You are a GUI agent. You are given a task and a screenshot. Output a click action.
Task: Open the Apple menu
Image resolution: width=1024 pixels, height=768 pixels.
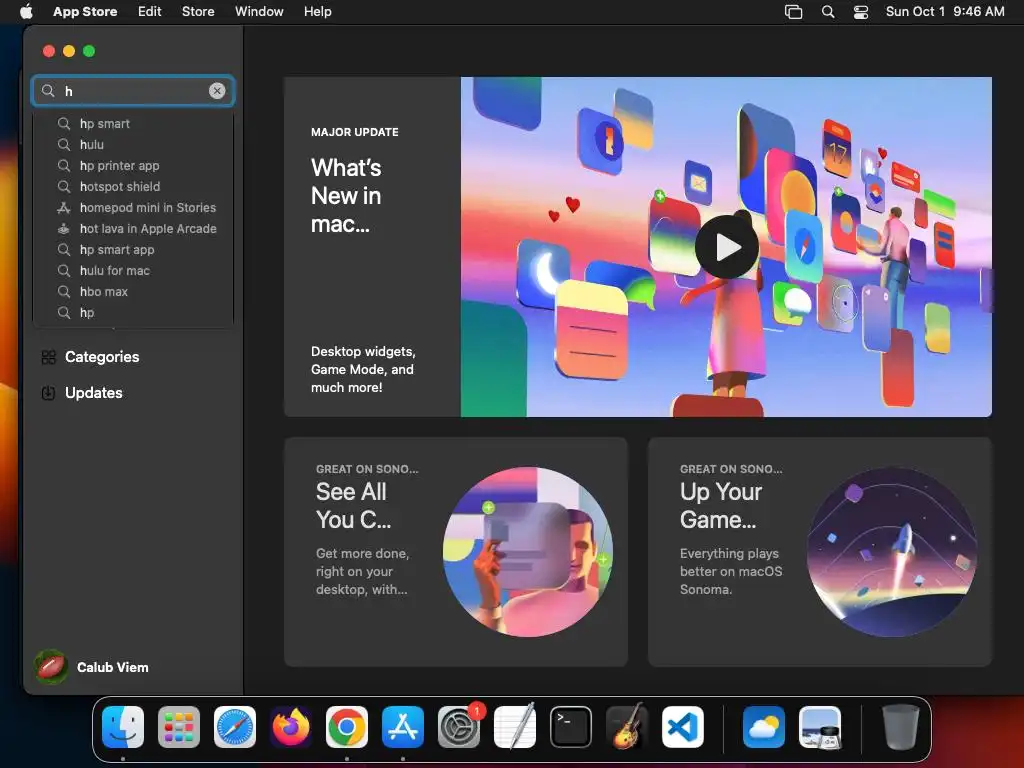click(26, 11)
